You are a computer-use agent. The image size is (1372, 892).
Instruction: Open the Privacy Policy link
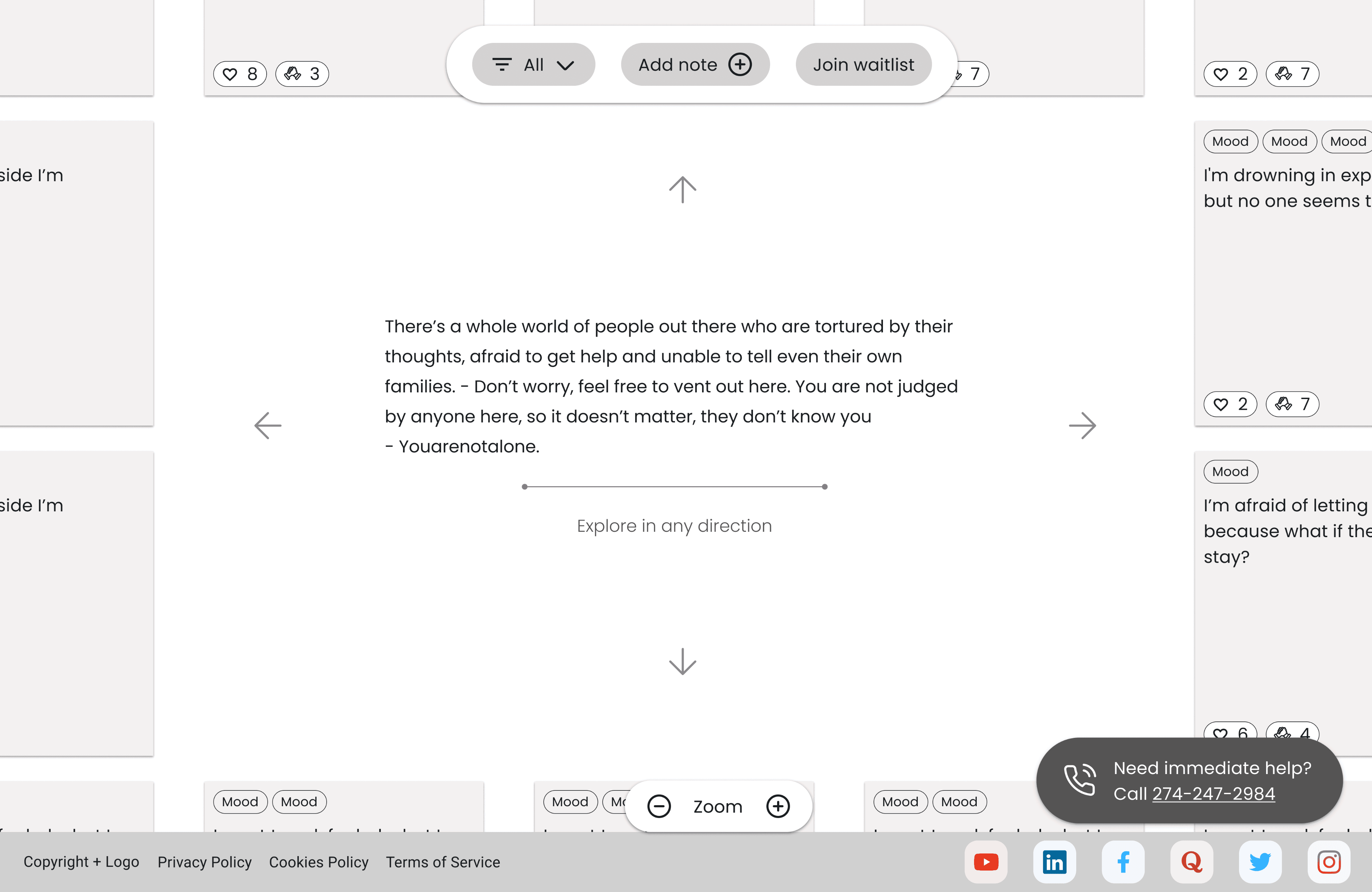[204, 862]
